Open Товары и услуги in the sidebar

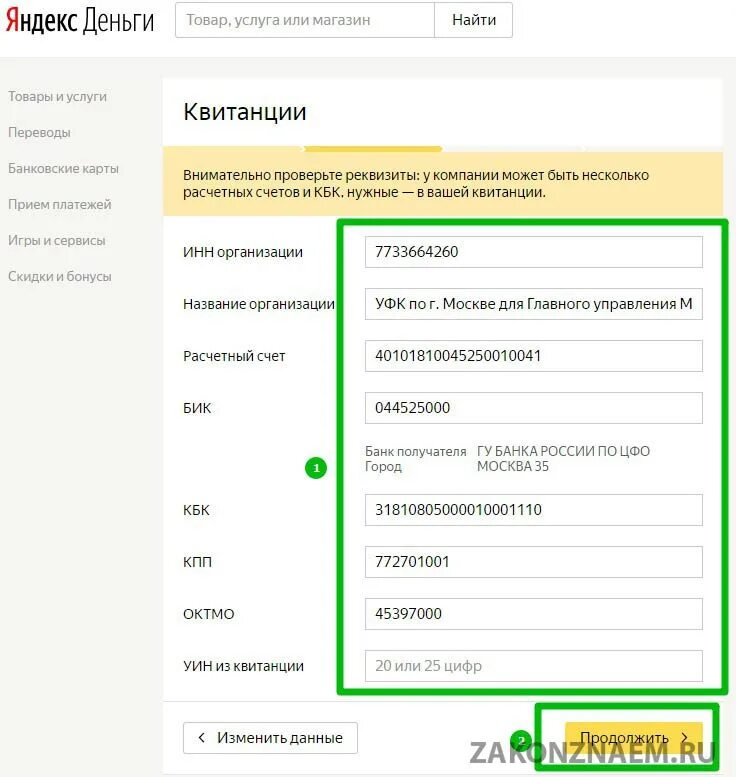(x=57, y=96)
